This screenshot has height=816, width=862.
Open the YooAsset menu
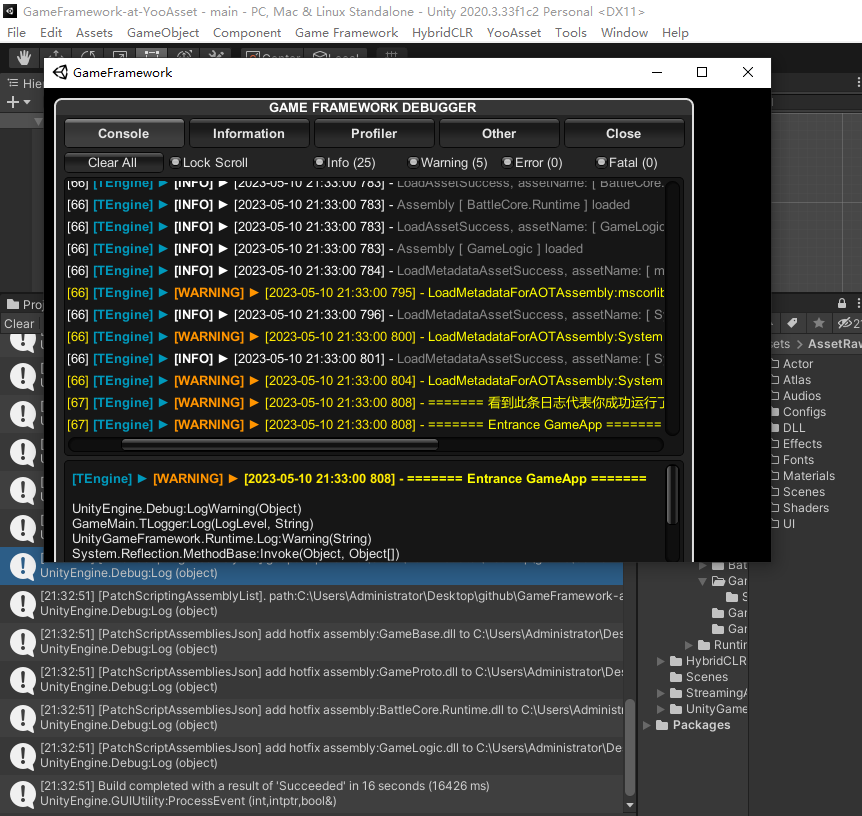(x=513, y=33)
